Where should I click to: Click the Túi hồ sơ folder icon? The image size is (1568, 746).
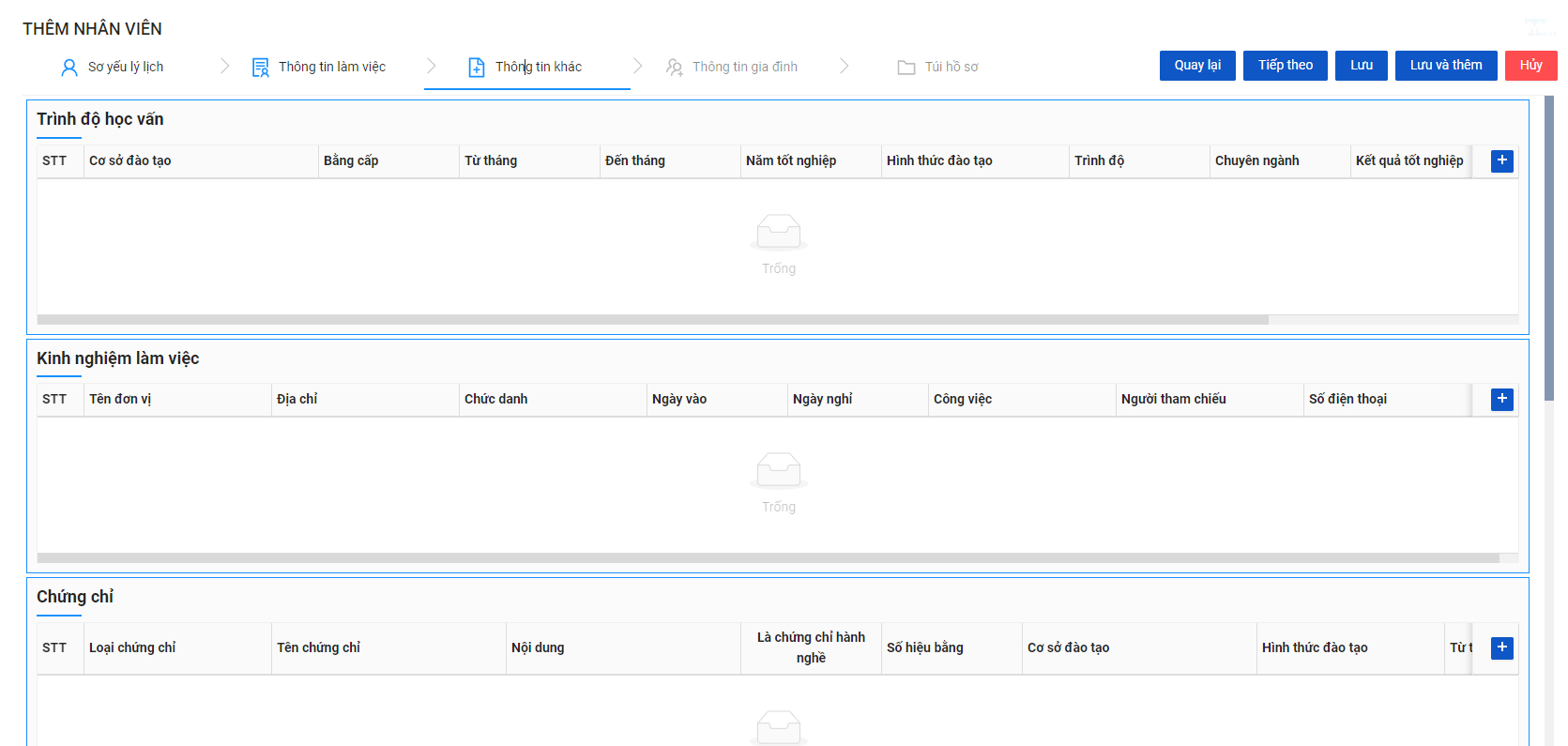pos(906,68)
